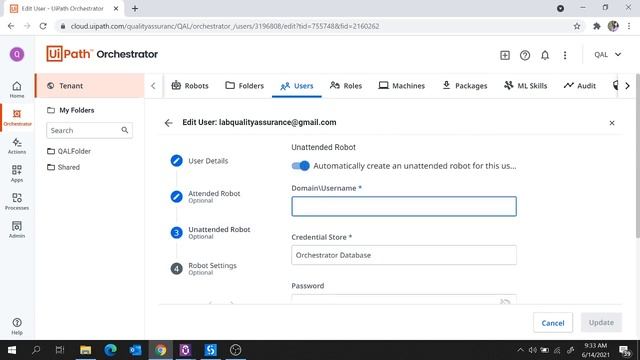Image resolution: width=640 pixels, height=360 pixels.
Task: Open the Credential Store dropdown
Action: 404,255
